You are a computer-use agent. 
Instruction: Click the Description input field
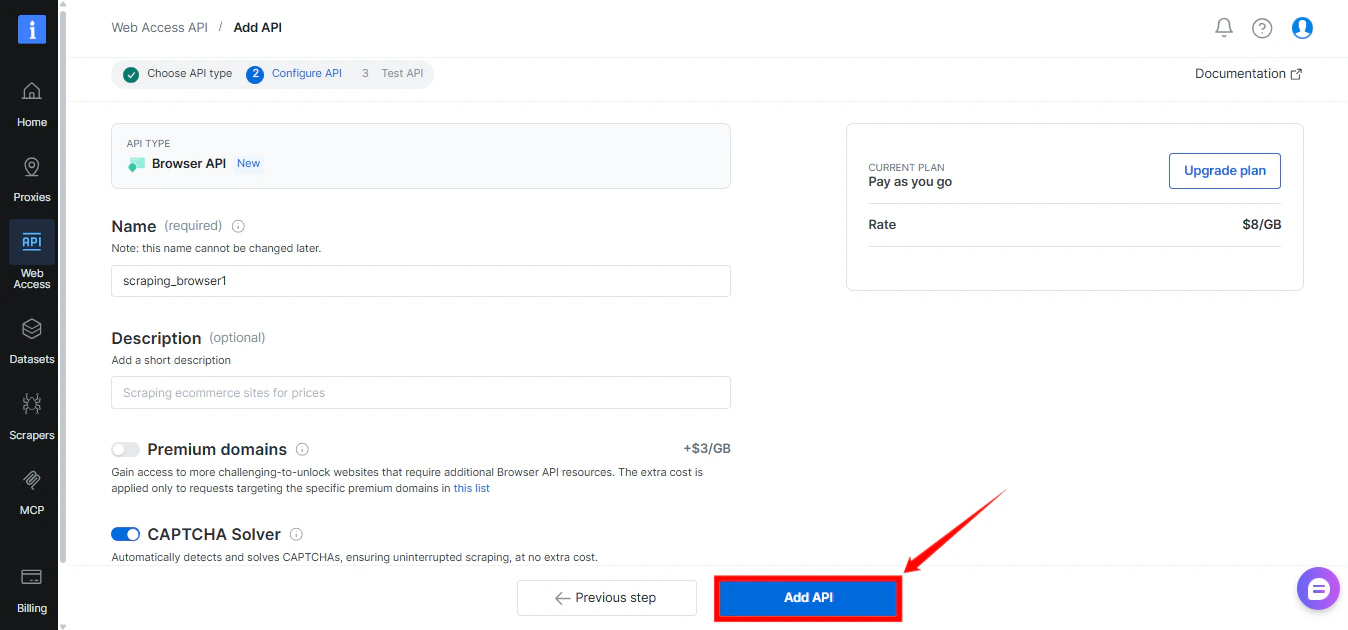[420, 392]
